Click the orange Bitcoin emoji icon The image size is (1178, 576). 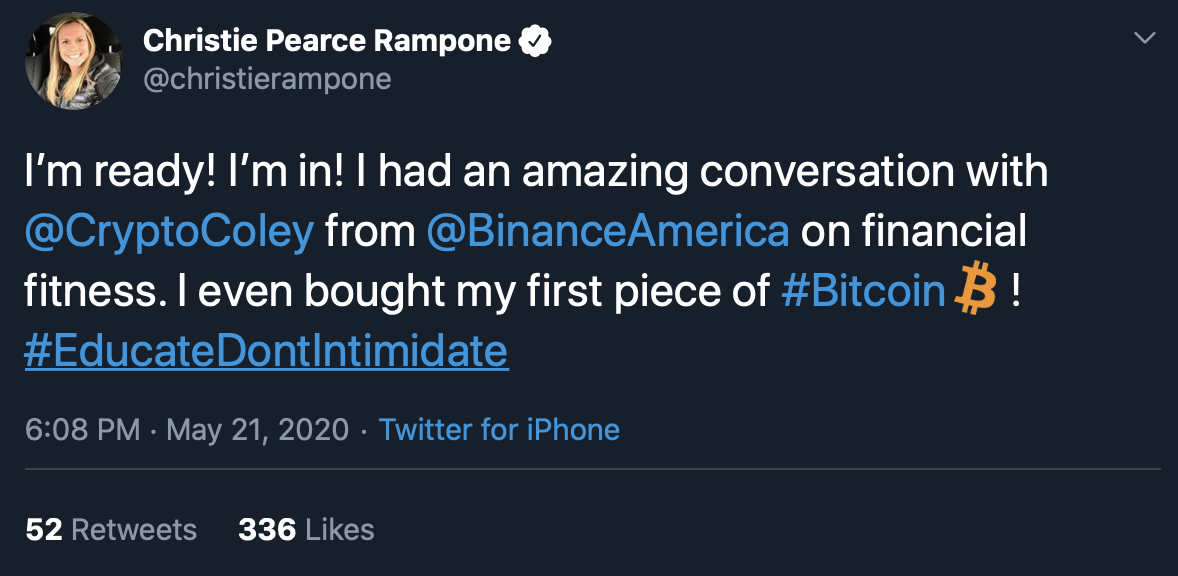(977, 290)
